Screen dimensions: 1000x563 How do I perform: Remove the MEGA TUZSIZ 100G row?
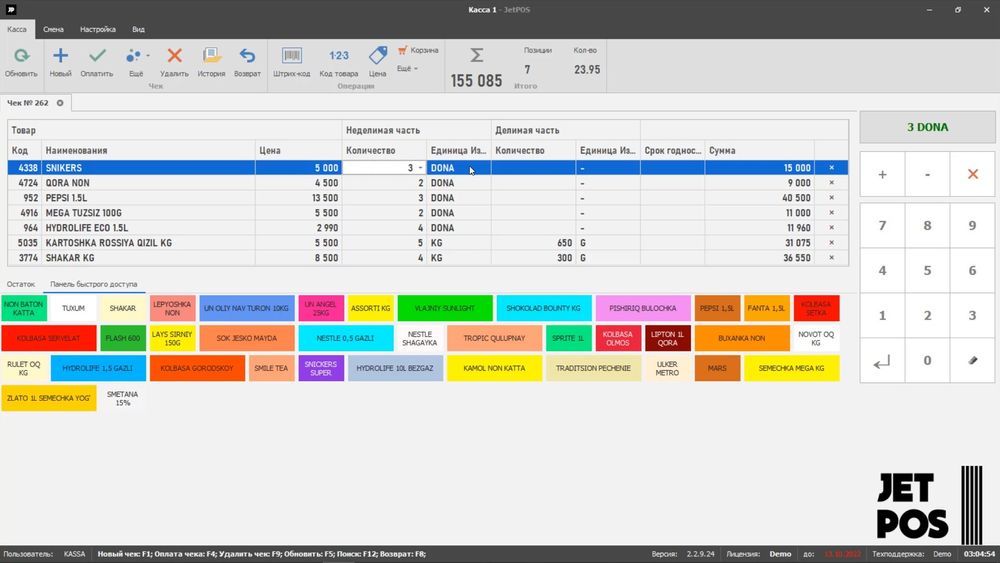tap(831, 213)
